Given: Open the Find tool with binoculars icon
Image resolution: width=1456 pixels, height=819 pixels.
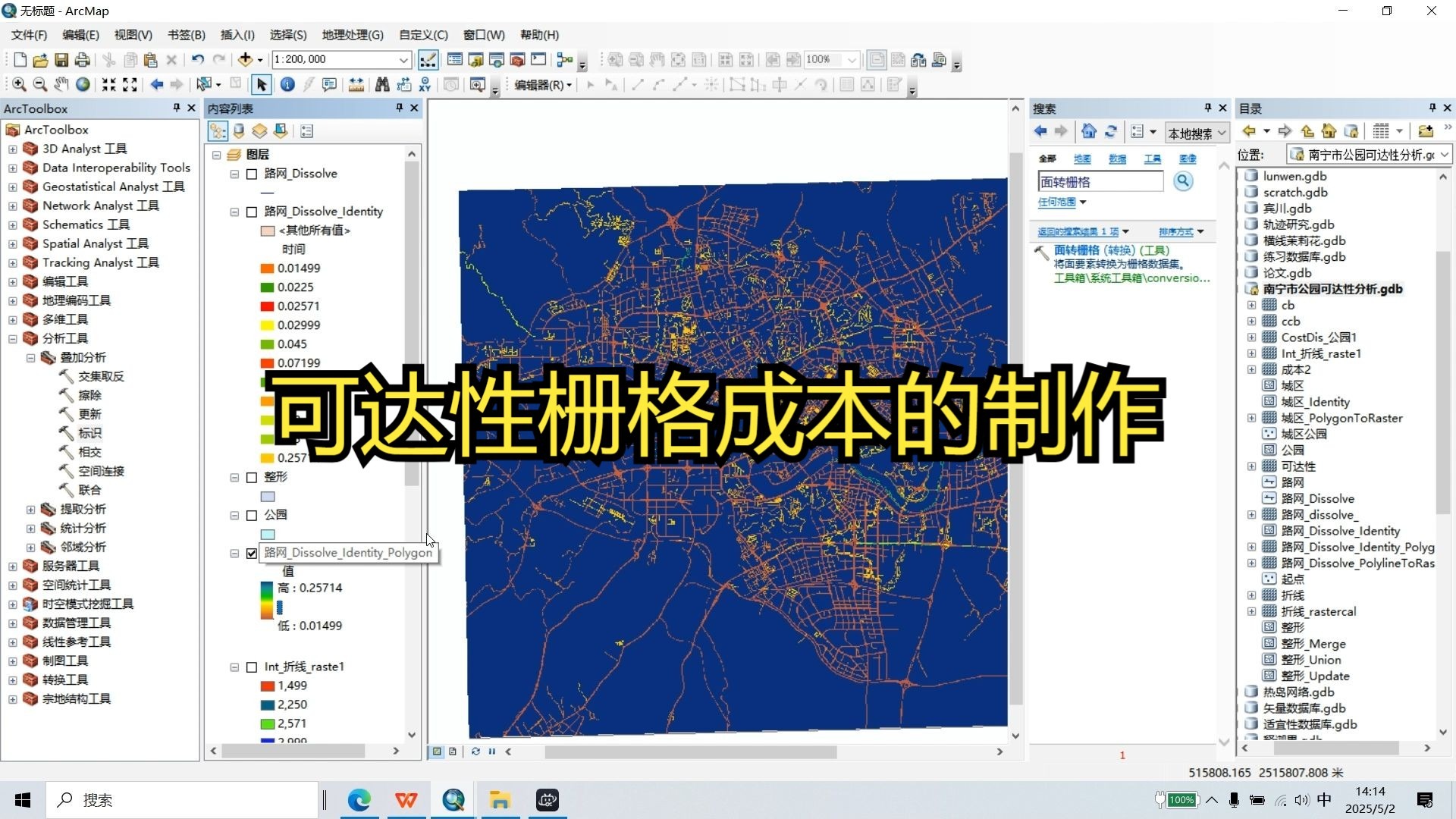Looking at the screenshot, I should pos(382,84).
